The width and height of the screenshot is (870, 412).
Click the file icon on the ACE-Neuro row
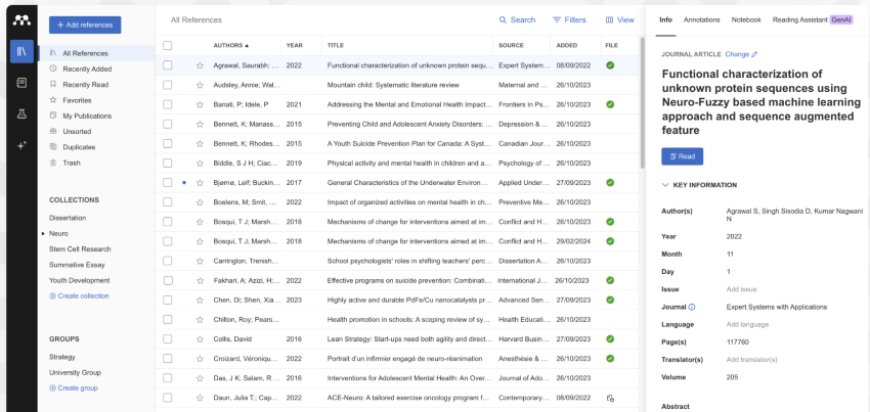click(x=610, y=398)
